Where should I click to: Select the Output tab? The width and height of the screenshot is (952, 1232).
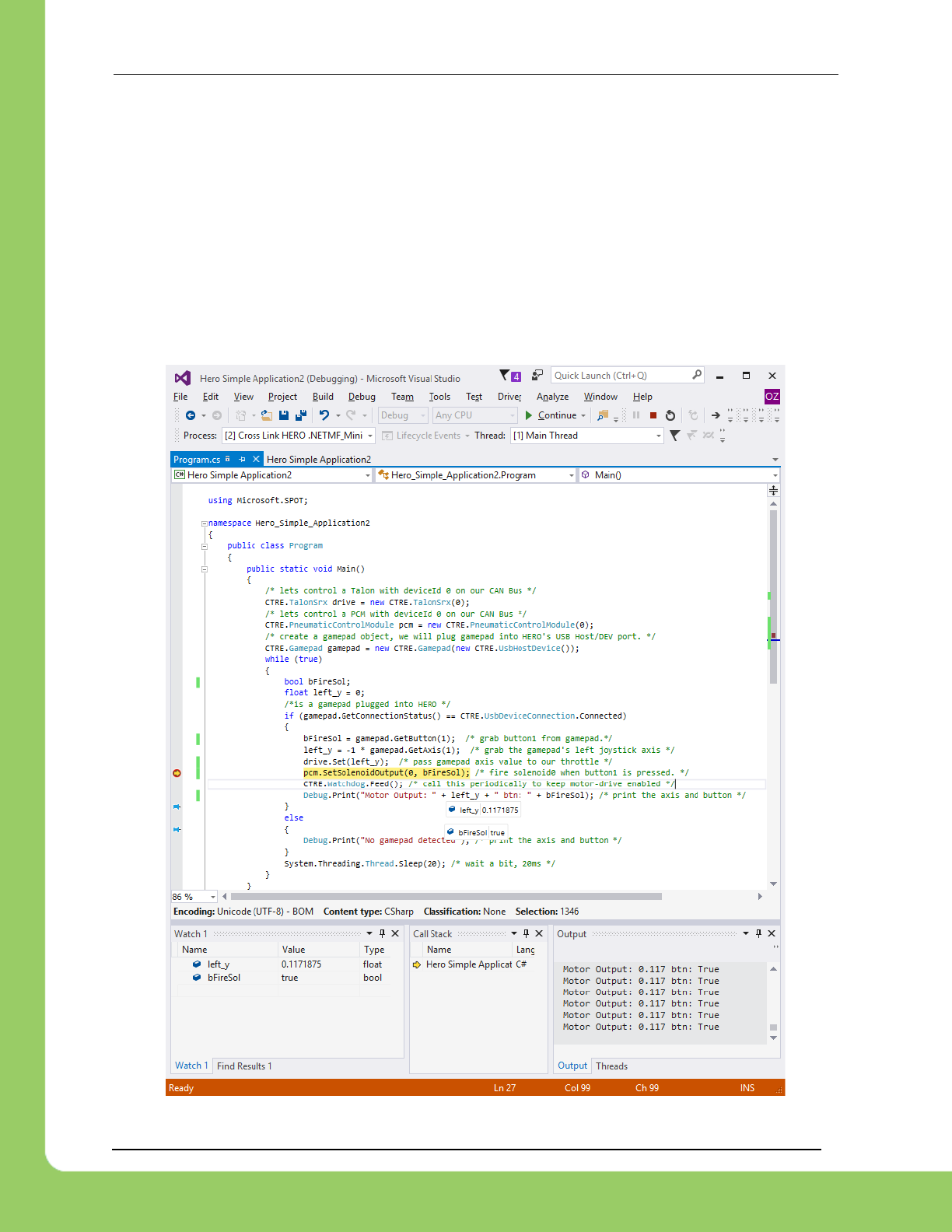point(572,1066)
